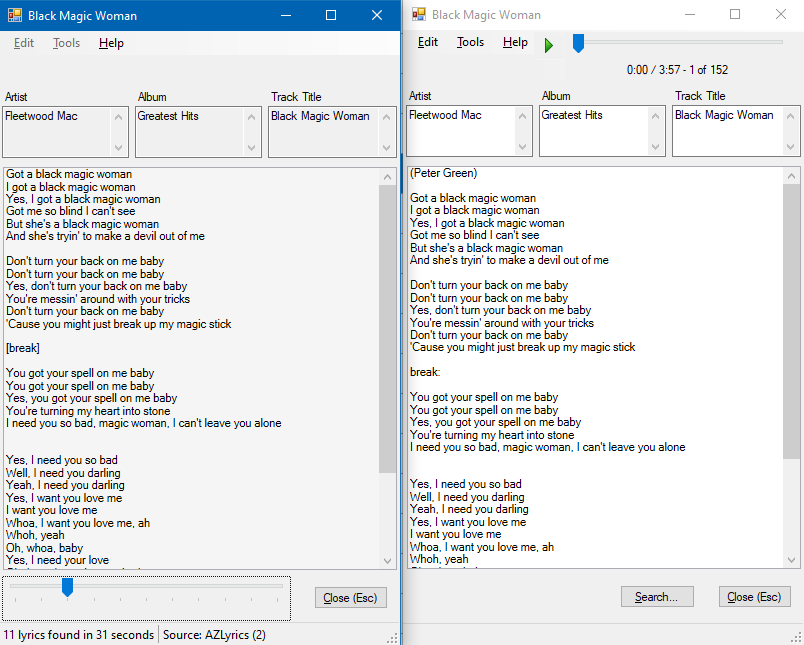Open the Help menu in left window
This screenshot has height=645, width=804.
pos(111,43)
